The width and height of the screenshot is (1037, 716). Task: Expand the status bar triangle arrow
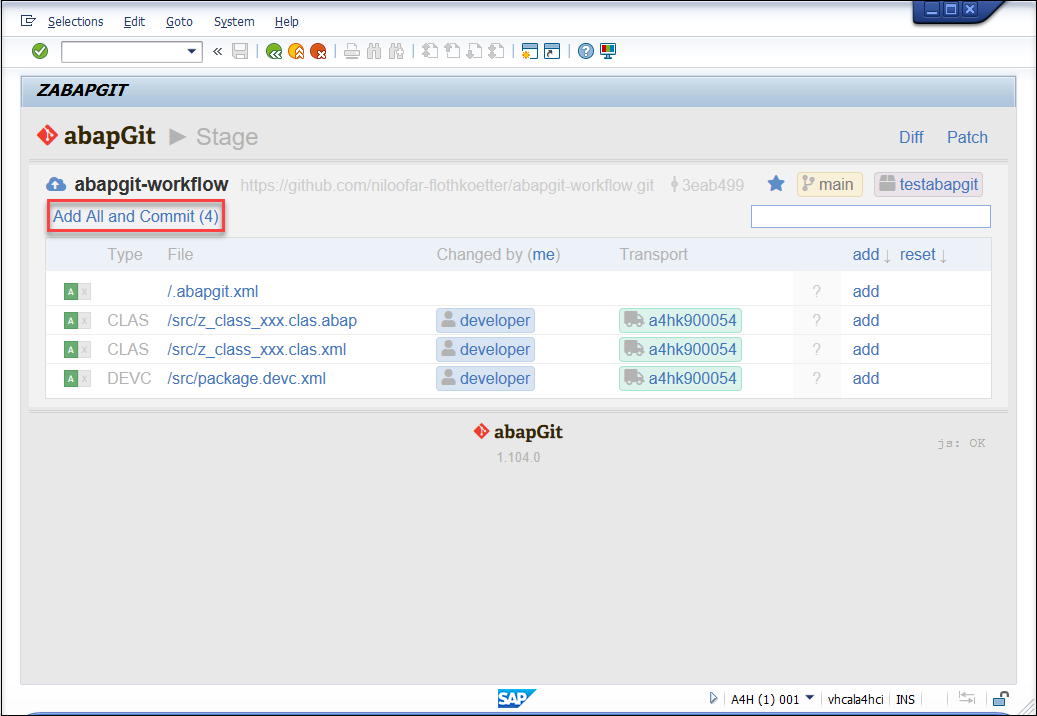(x=713, y=698)
